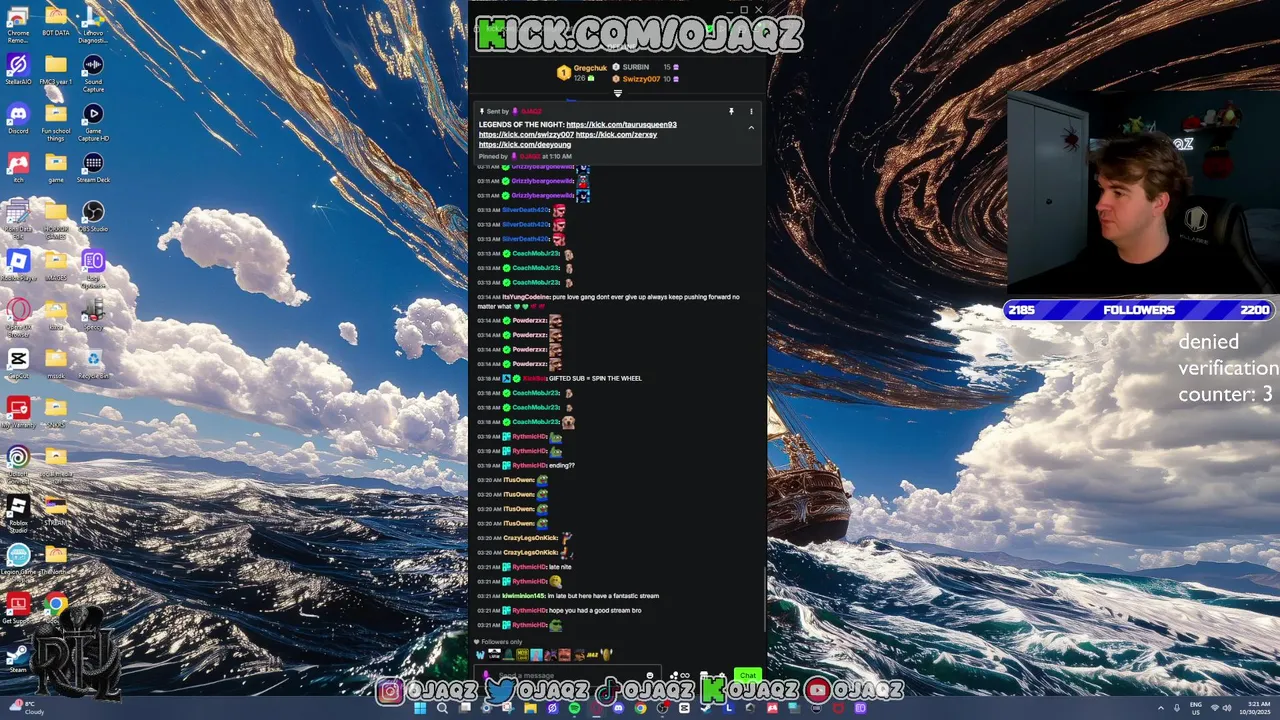The image size is (1280, 720).
Task: Open the CapCut desktop shortcut
Action: (x=18, y=364)
